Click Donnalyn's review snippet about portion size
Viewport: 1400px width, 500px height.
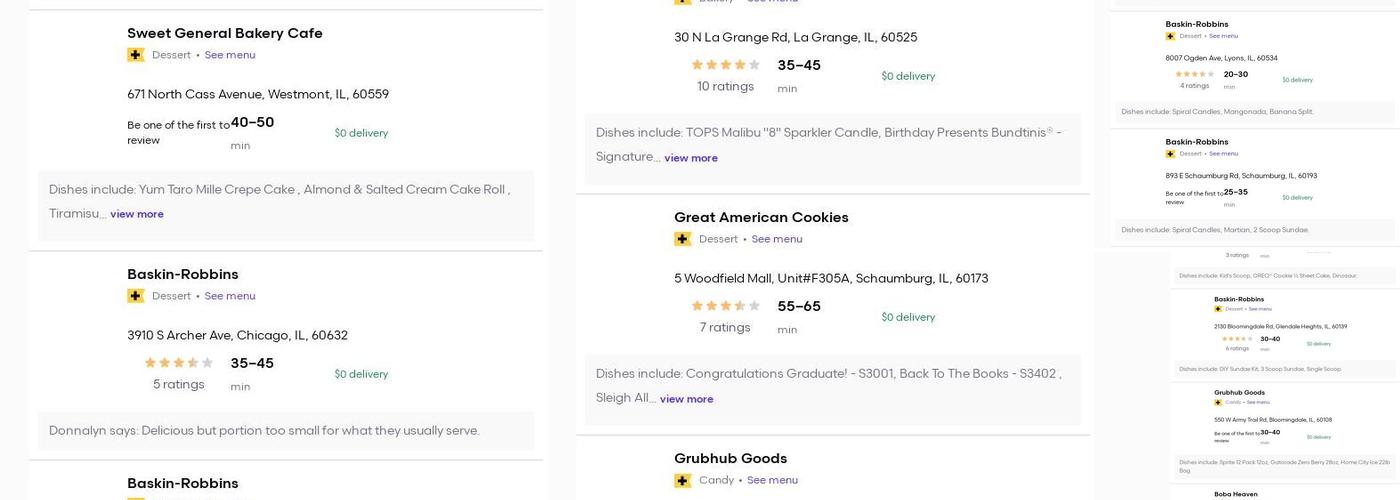tap(264, 431)
